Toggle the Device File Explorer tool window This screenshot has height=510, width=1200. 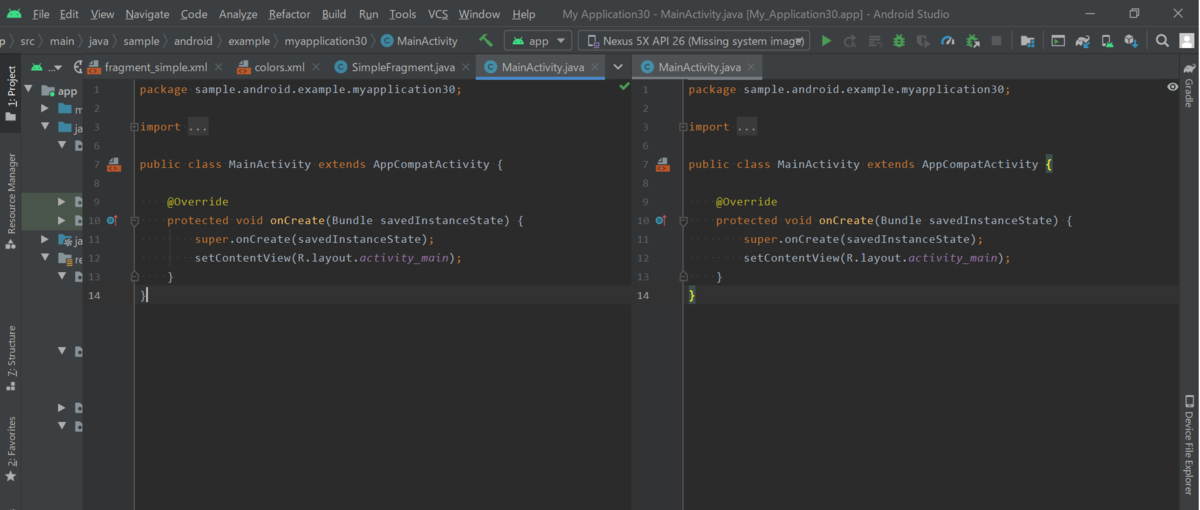1189,446
